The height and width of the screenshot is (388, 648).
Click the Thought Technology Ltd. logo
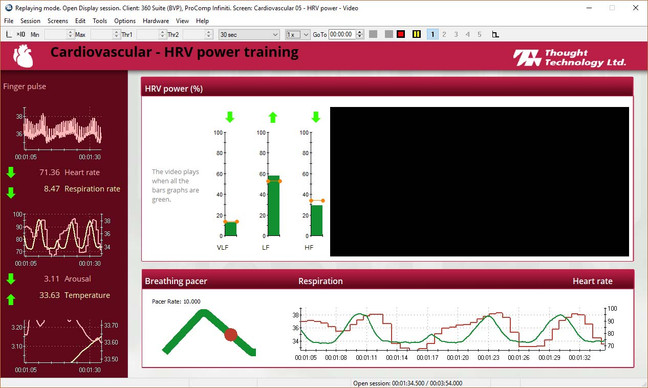(x=569, y=57)
